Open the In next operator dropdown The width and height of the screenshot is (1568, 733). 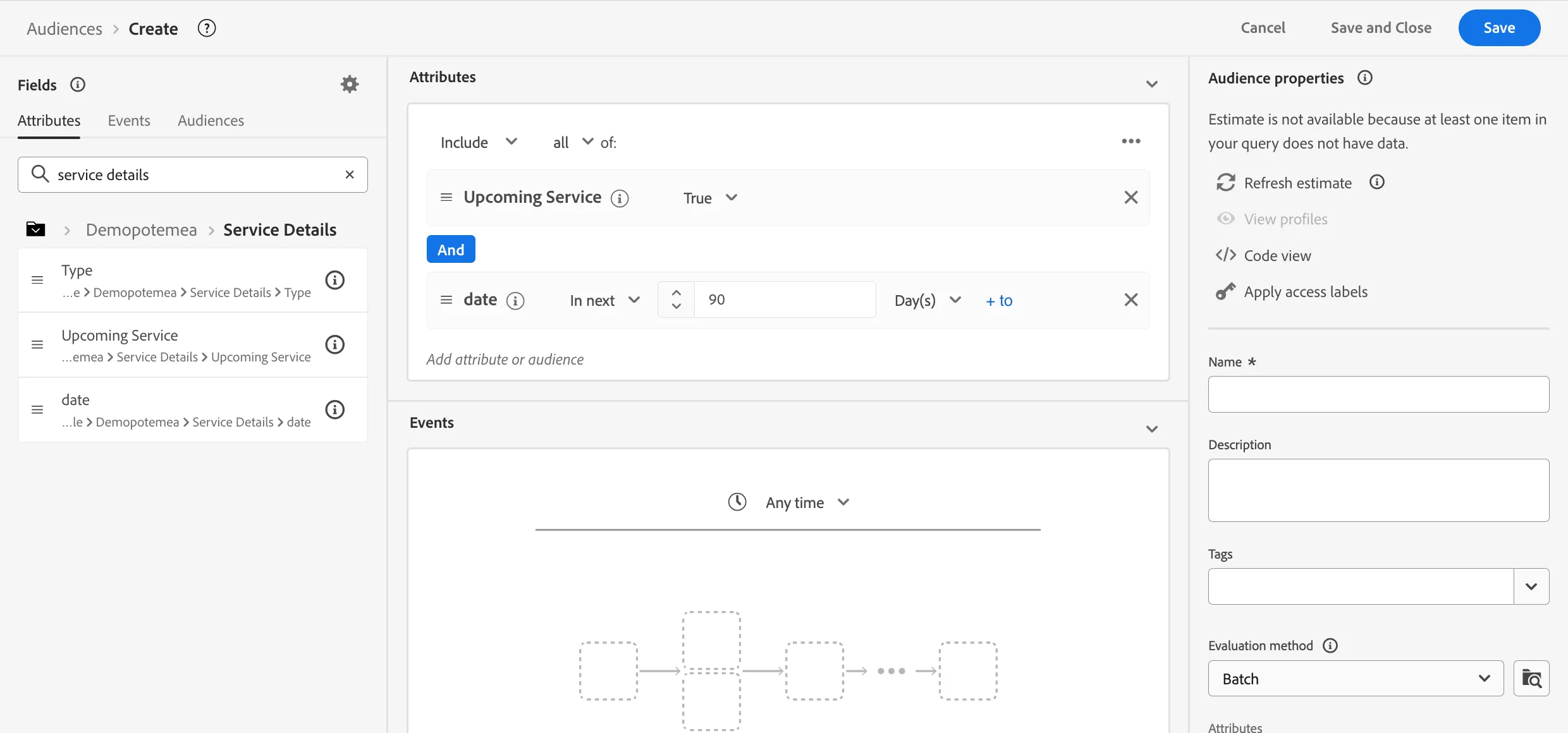pos(605,300)
